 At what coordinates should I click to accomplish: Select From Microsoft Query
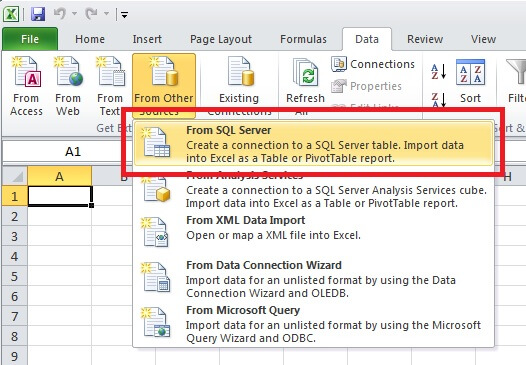point(313,324)
